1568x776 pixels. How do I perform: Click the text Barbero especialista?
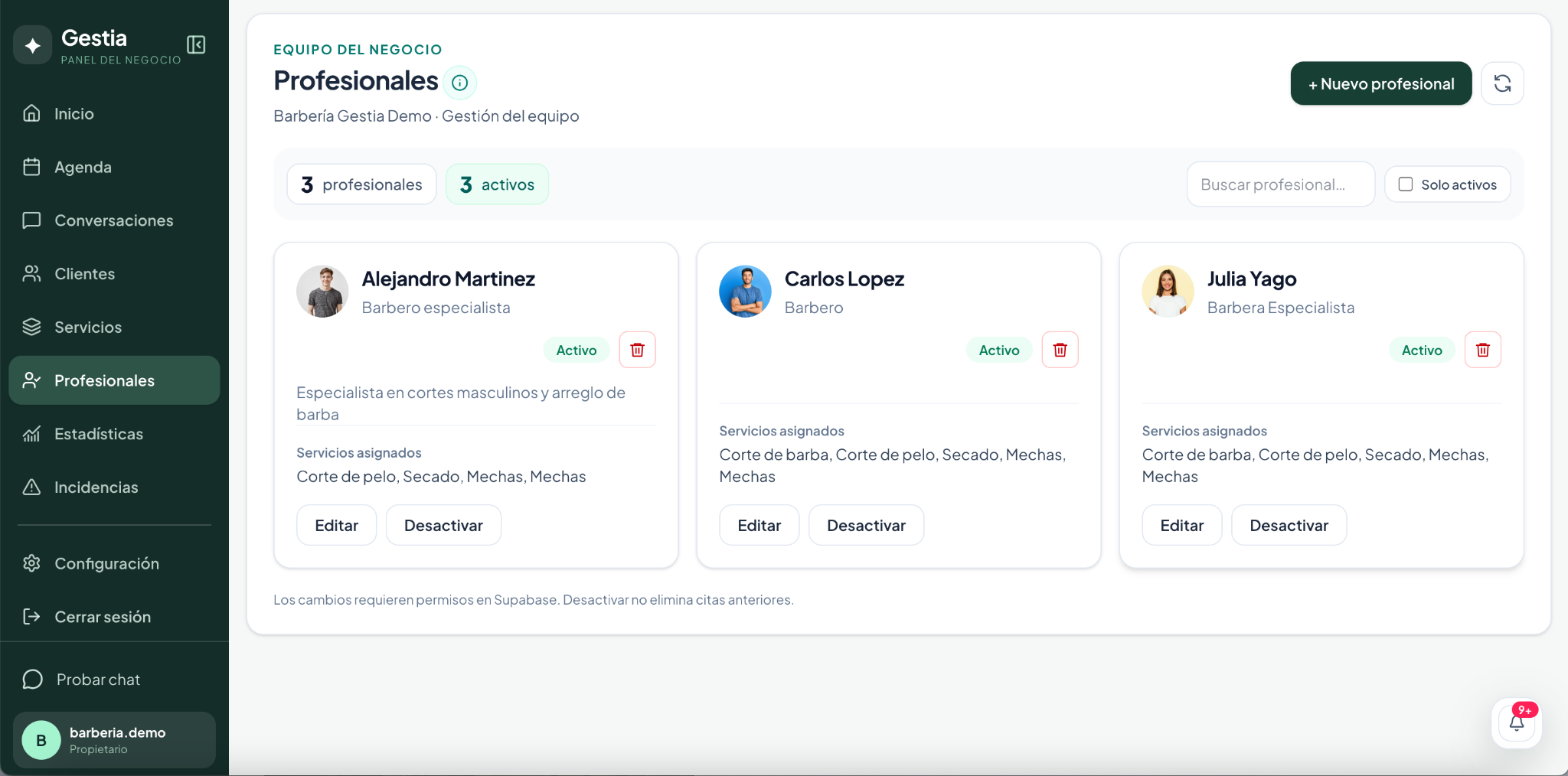click(436, 308)
